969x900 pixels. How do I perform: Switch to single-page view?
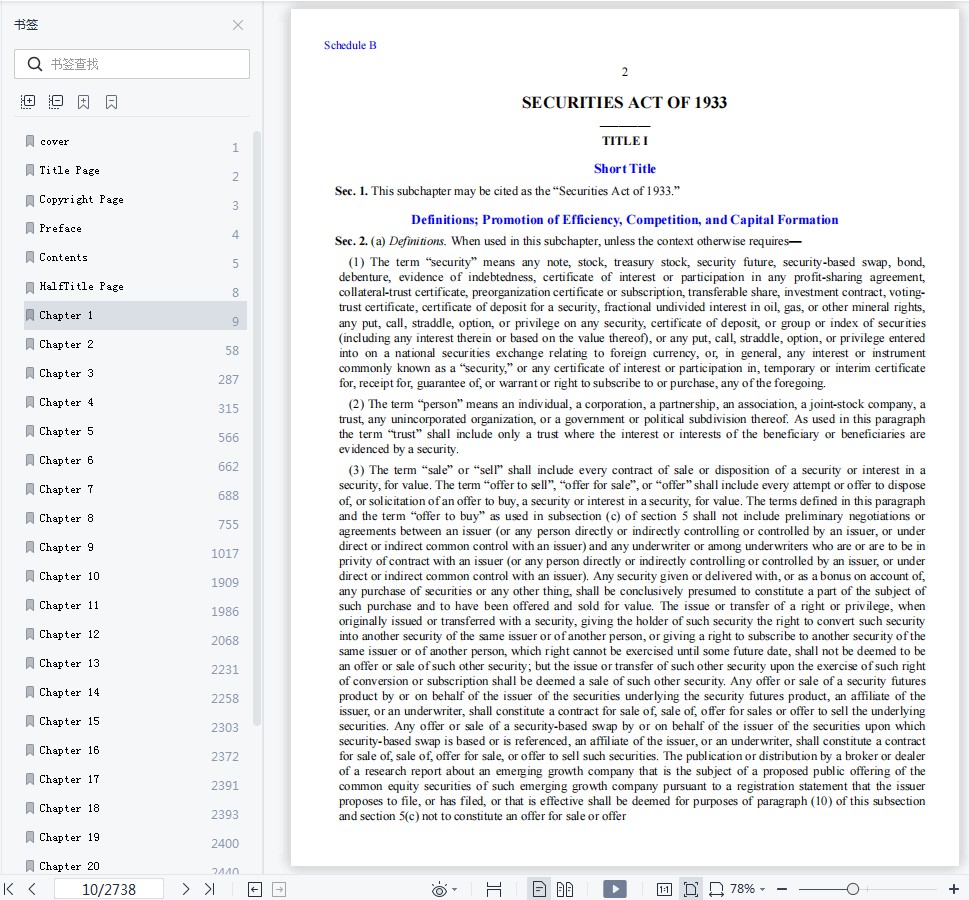(x=539, y=889)
